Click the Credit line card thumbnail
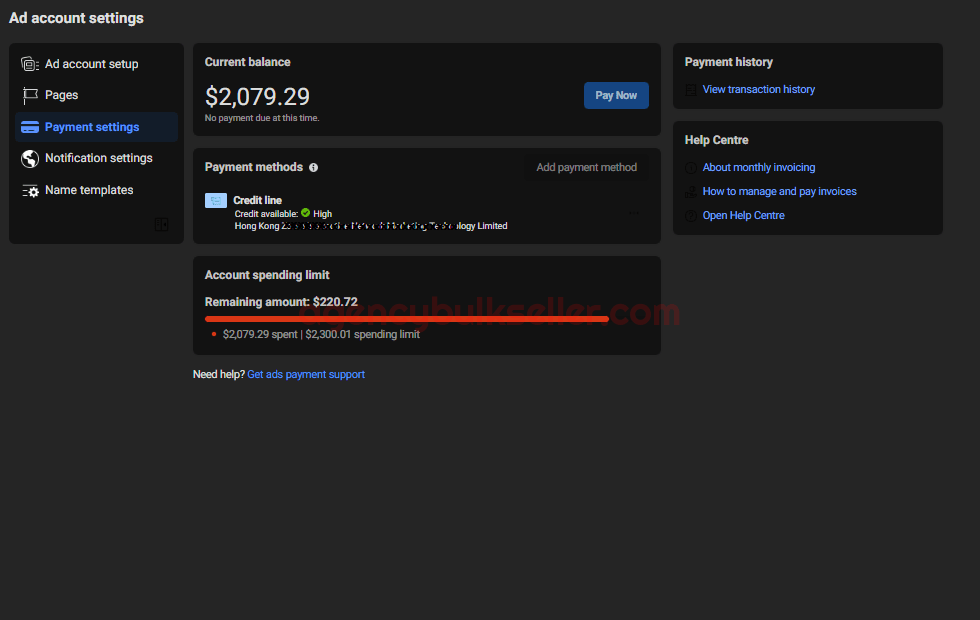 pos(216,201)
